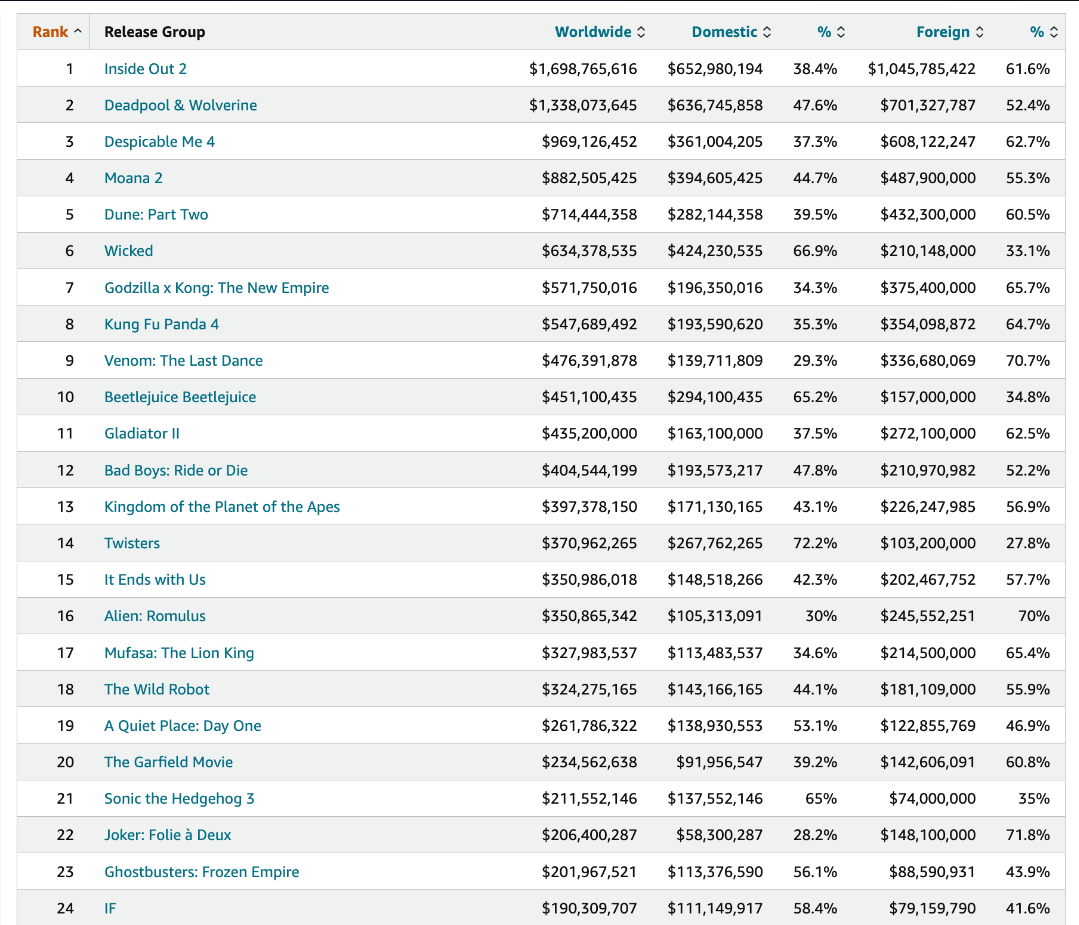Select Venom foreign percentage 70.7%
This screenshot has width=1079, height=925.
1027,361
